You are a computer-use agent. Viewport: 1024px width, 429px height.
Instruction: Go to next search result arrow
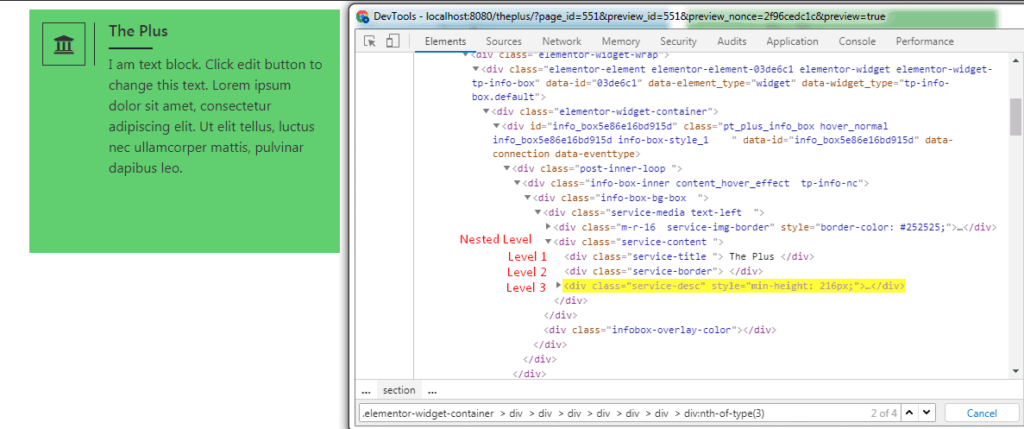coord(925,412)
